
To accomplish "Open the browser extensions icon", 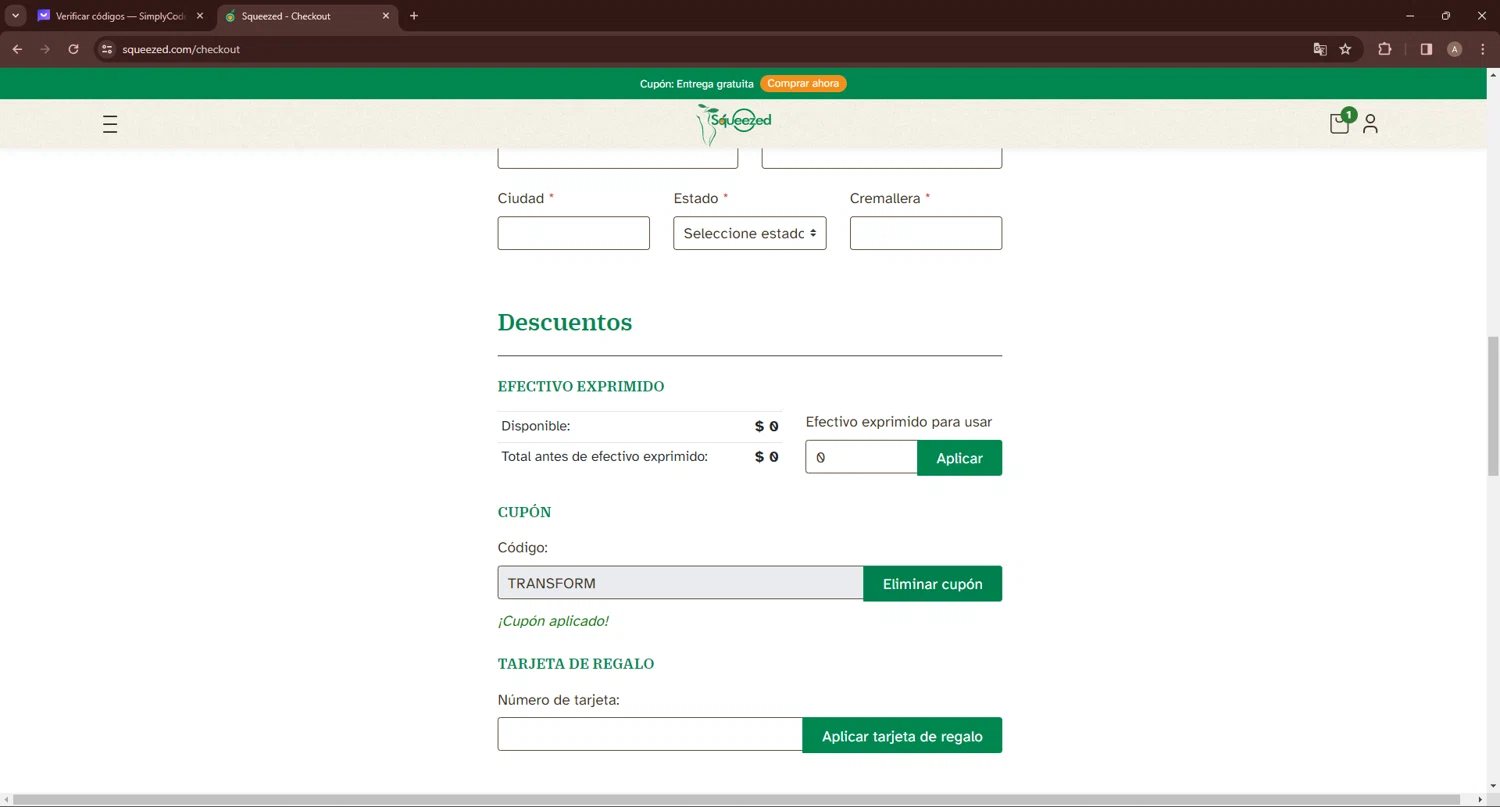I will (x=1385, y=49).
